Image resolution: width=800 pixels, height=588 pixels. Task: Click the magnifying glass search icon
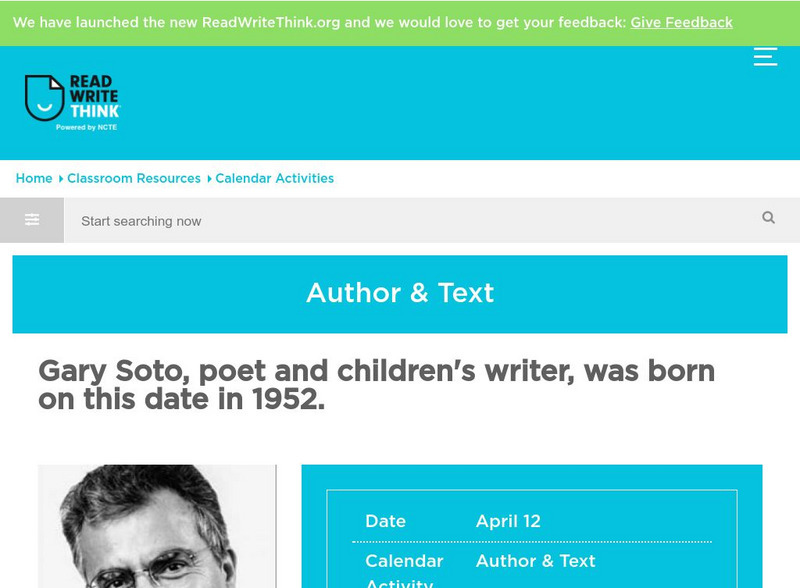point(768,218)
